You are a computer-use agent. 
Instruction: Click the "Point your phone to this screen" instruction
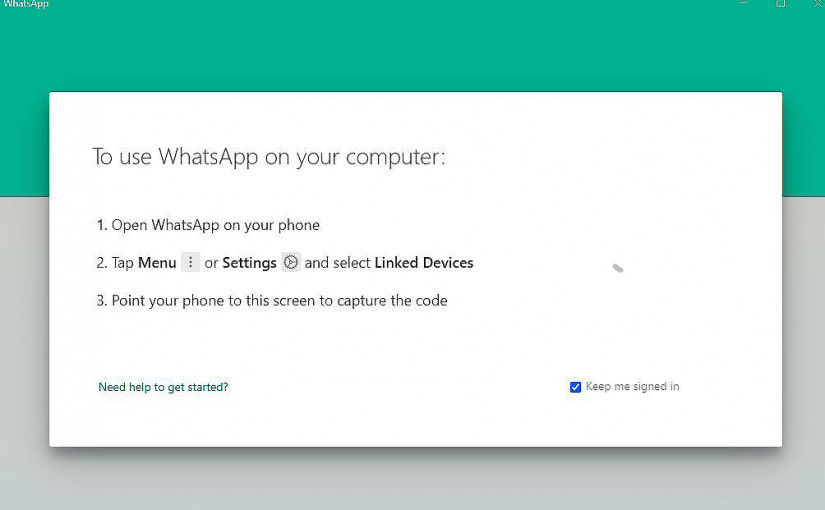279,301
